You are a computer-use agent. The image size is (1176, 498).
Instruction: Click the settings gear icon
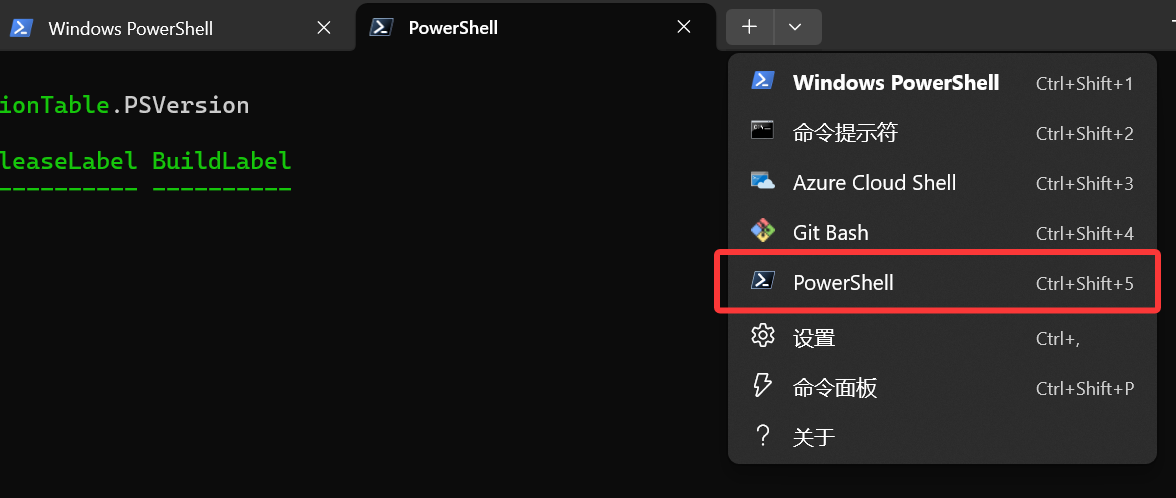pos(763,335)
